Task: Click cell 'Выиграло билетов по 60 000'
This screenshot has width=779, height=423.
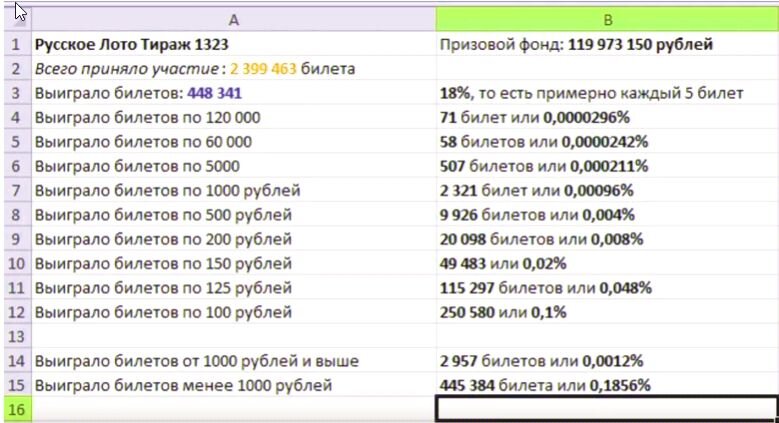Action: click(234, 142)
